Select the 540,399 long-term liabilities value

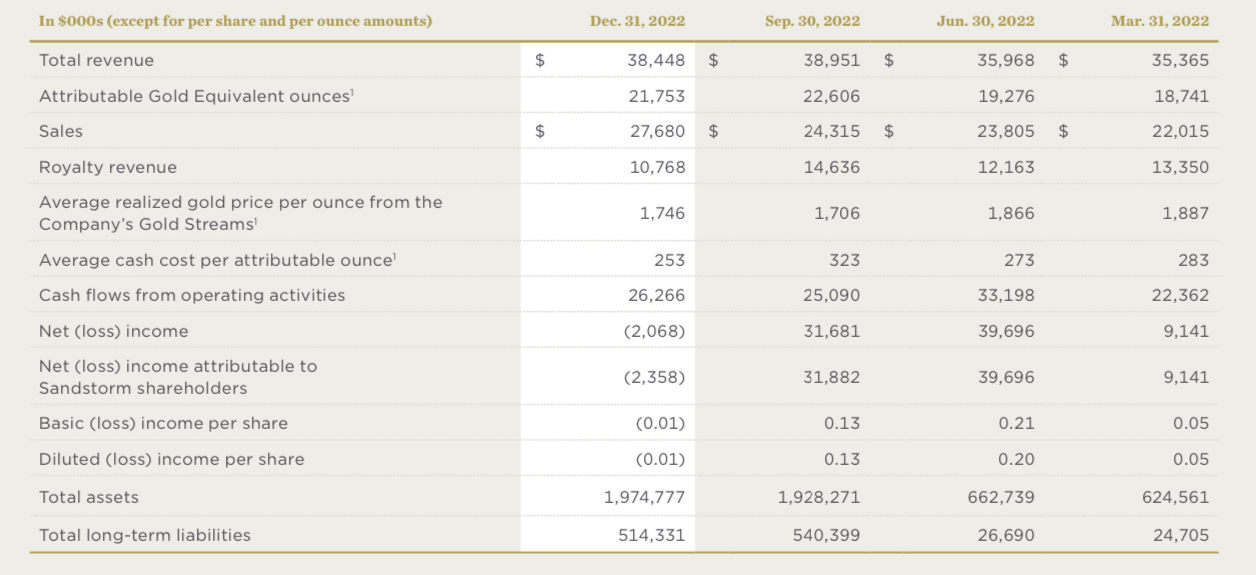tap(826, 535)
